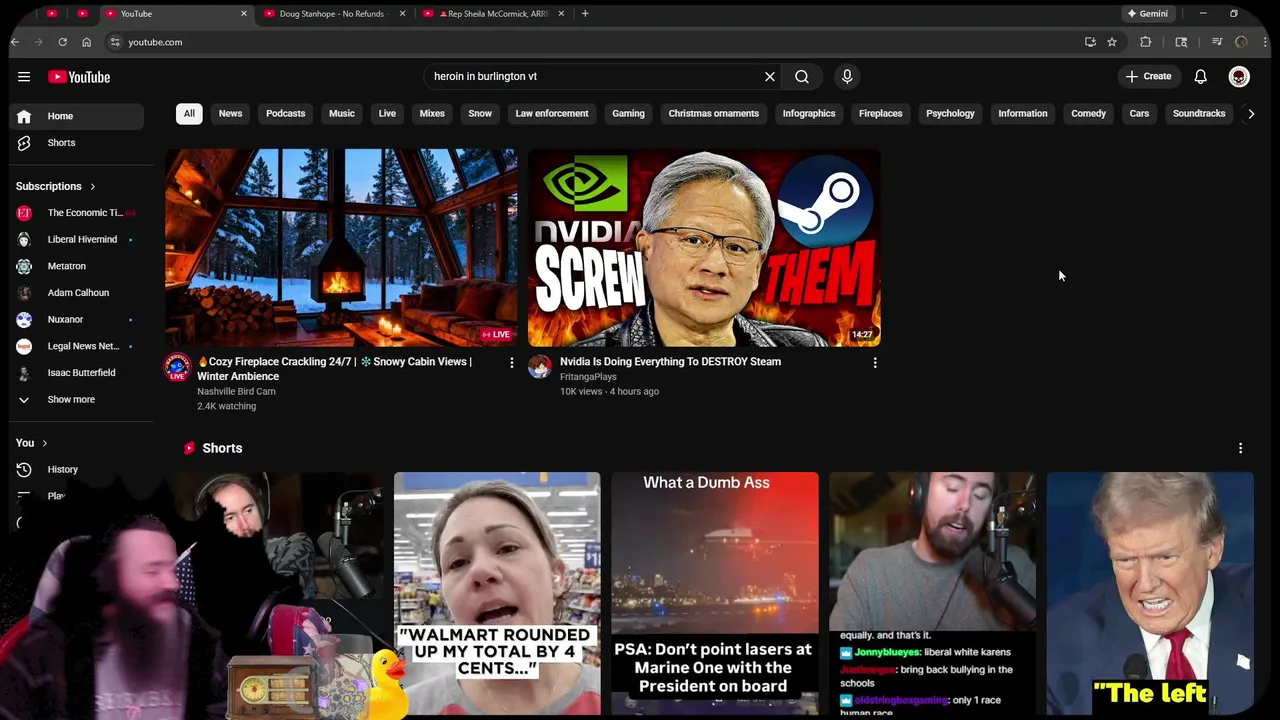Select the Soundtracks filter chip
Image resolution: width=1280 pixels, height=720 pixels.
[x=1199, y=114]
